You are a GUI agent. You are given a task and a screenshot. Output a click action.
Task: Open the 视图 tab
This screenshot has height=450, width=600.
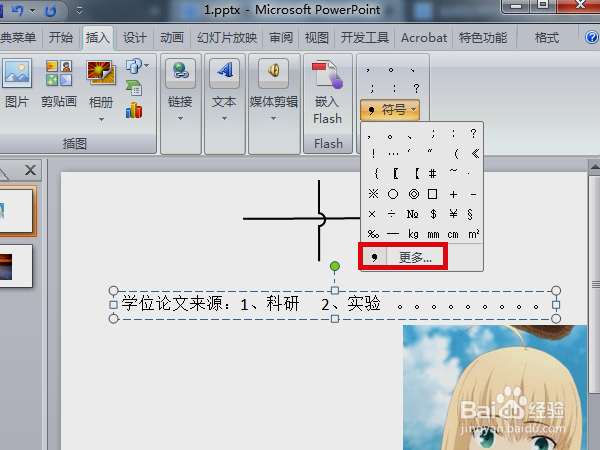[316, 38]
